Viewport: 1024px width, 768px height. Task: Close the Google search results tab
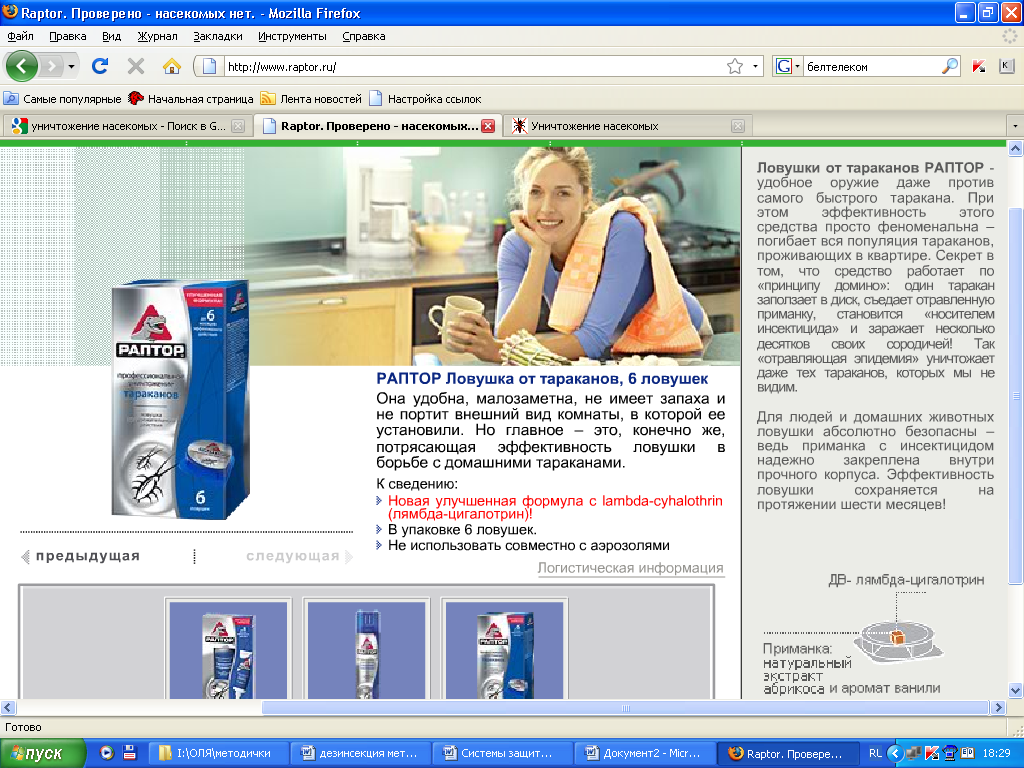coord(238,126)
